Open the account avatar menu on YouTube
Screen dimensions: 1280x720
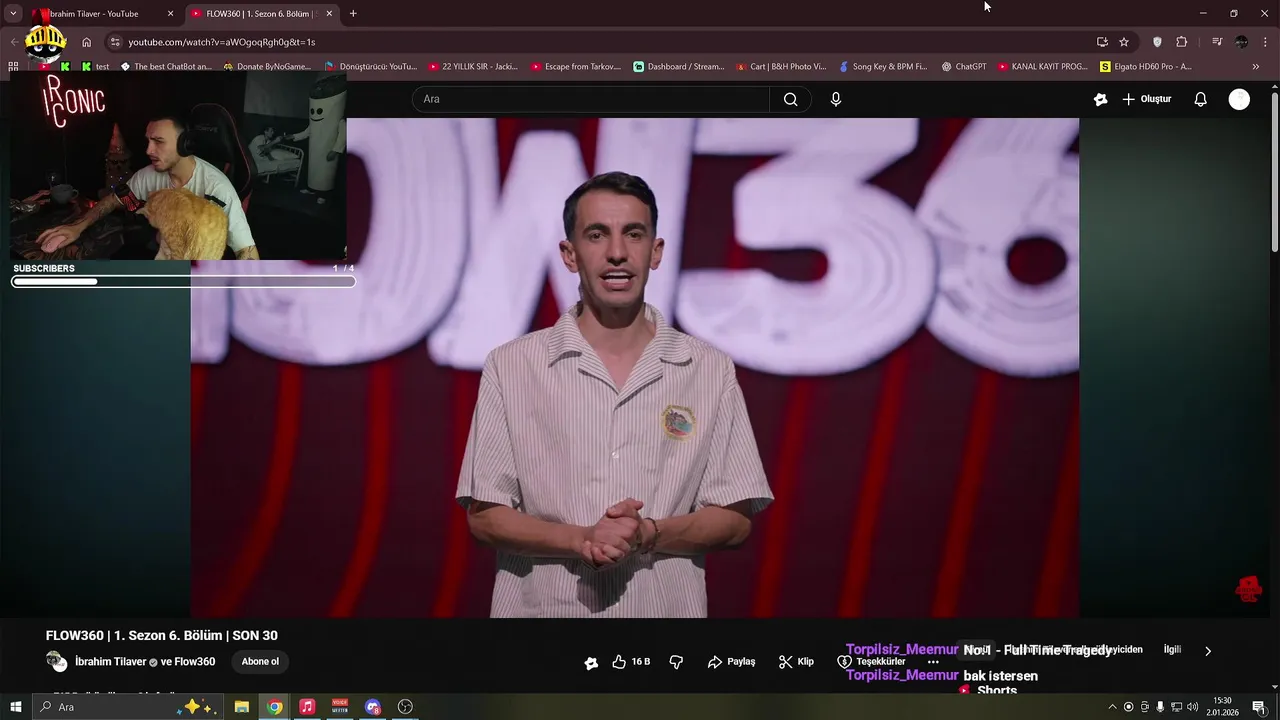click(x=1239, y=99)
